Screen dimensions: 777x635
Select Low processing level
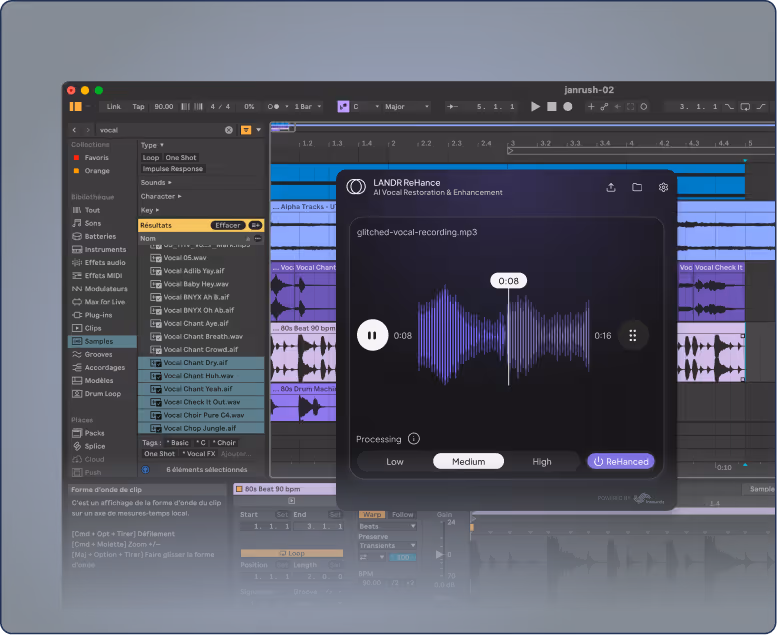click(395, 462)
